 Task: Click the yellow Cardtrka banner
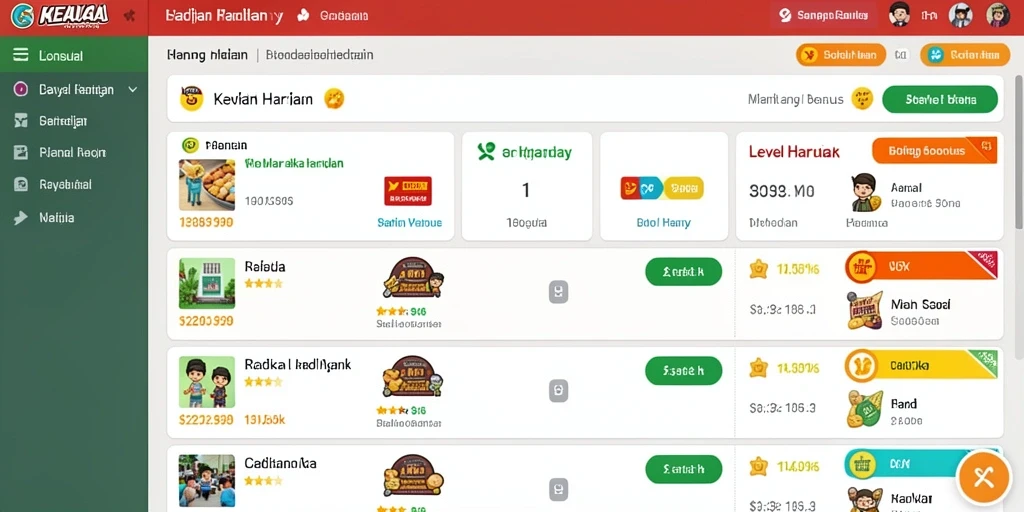[x=921, y=366]
